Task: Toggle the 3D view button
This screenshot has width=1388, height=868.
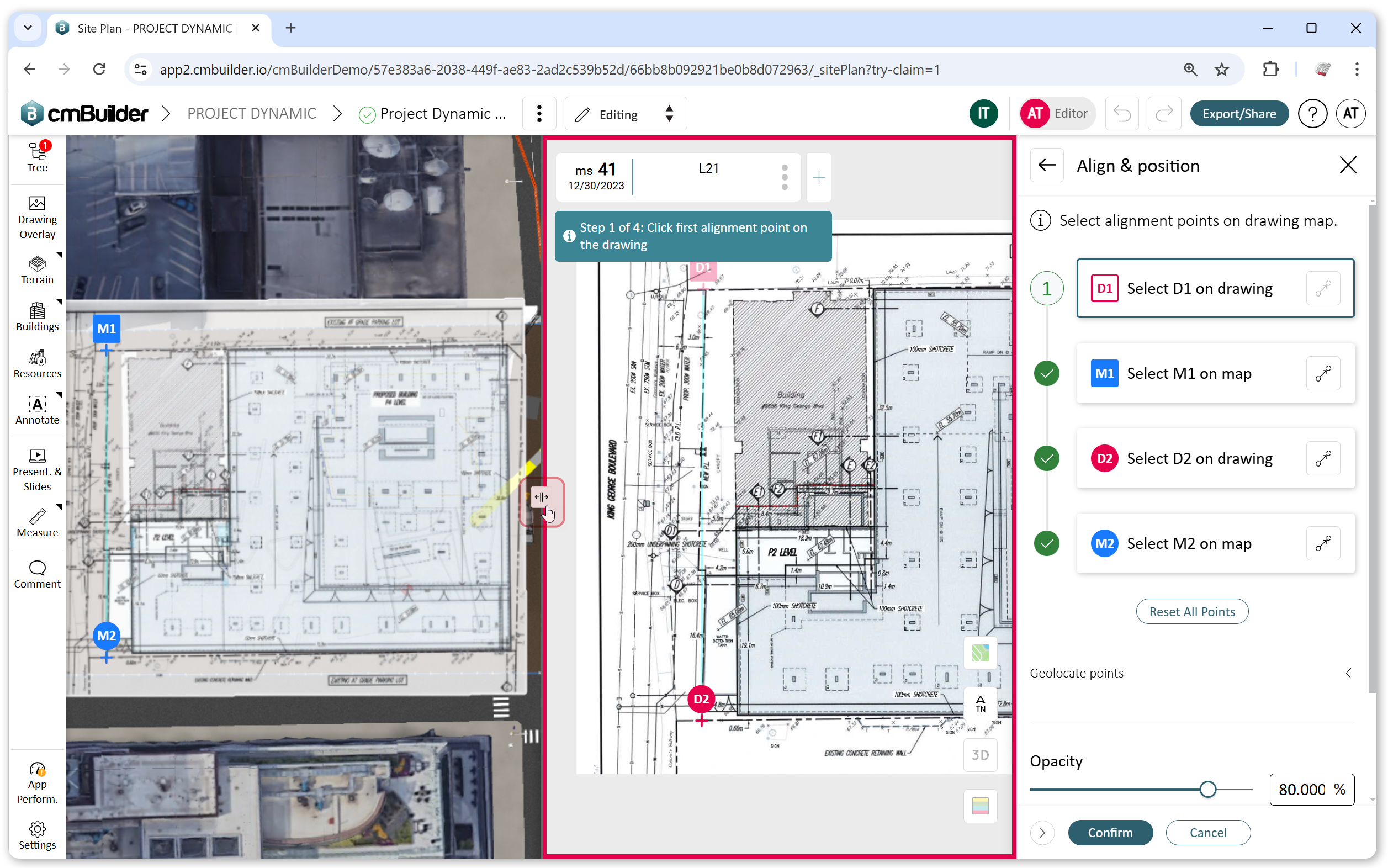Action: 980,755
